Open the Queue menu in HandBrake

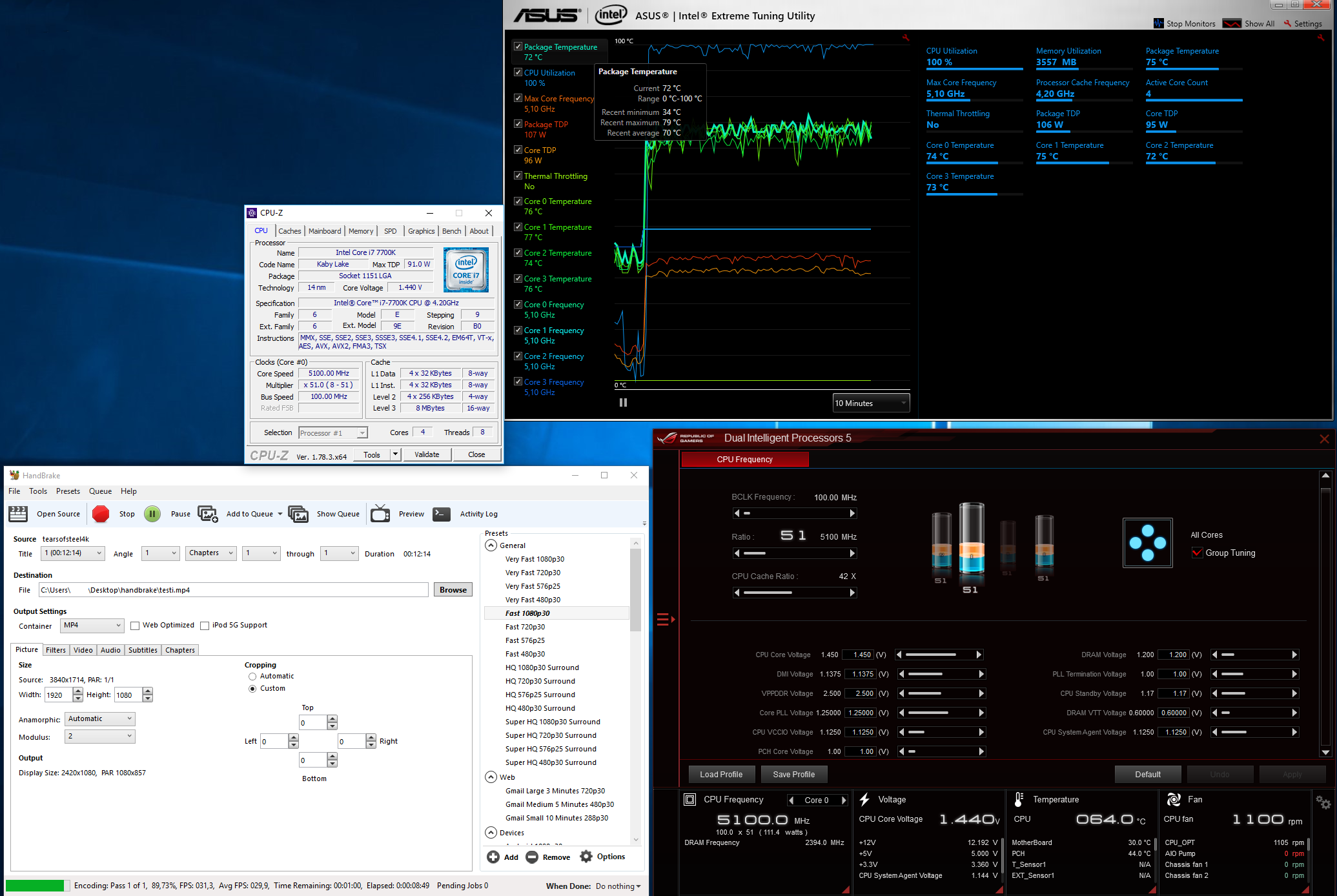tap(100, 491)
